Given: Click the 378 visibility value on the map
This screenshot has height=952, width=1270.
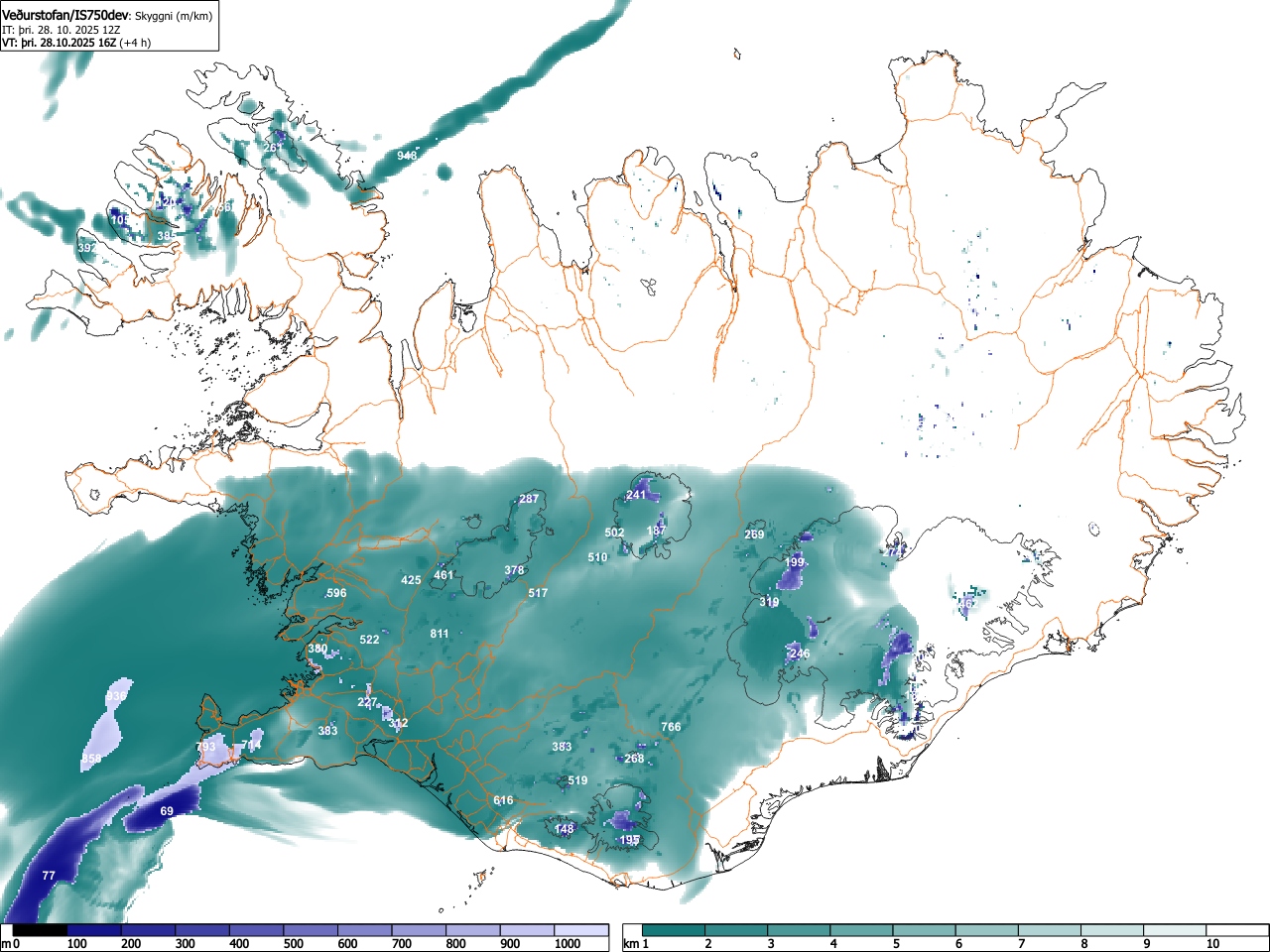Looking at the screenshot, I should coord(514,570).
